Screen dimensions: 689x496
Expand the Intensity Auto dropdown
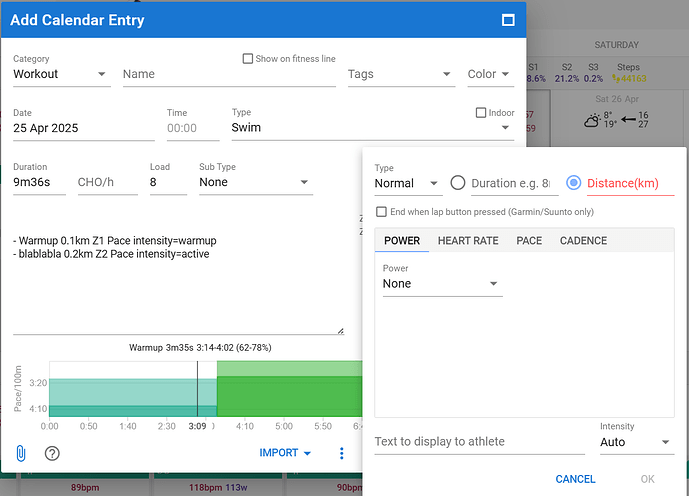click(637, 442)
